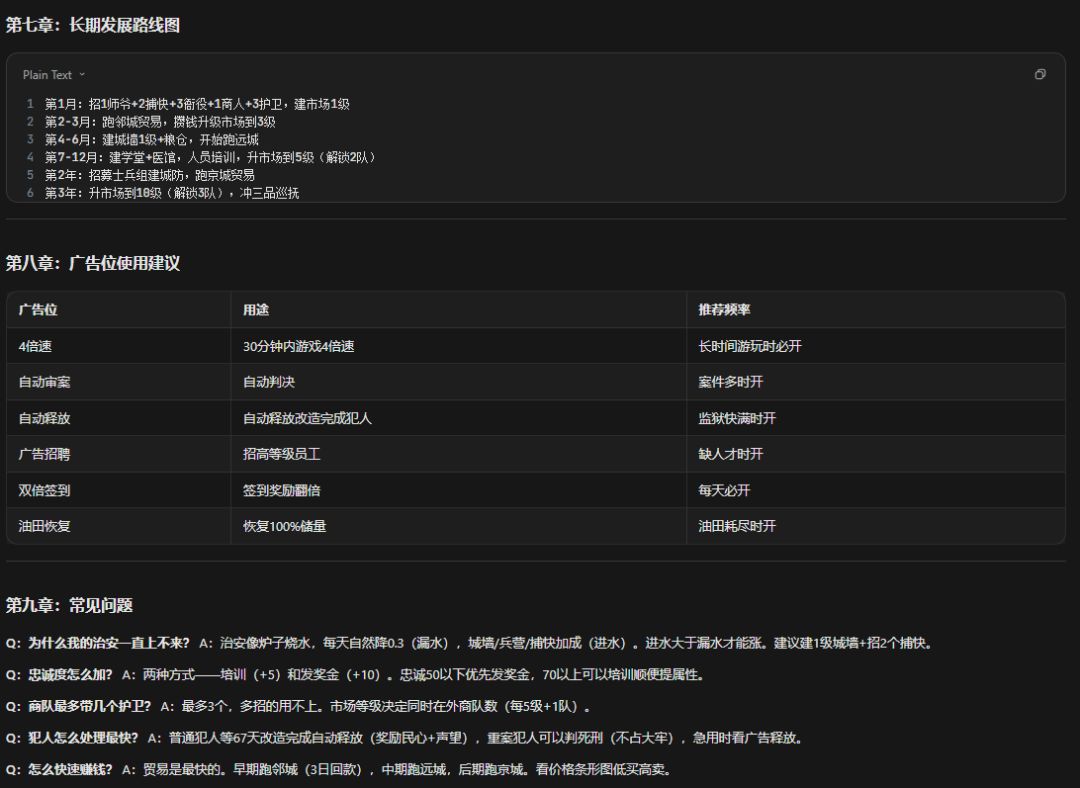Select code line starting with 第2年

coord(149,175)
